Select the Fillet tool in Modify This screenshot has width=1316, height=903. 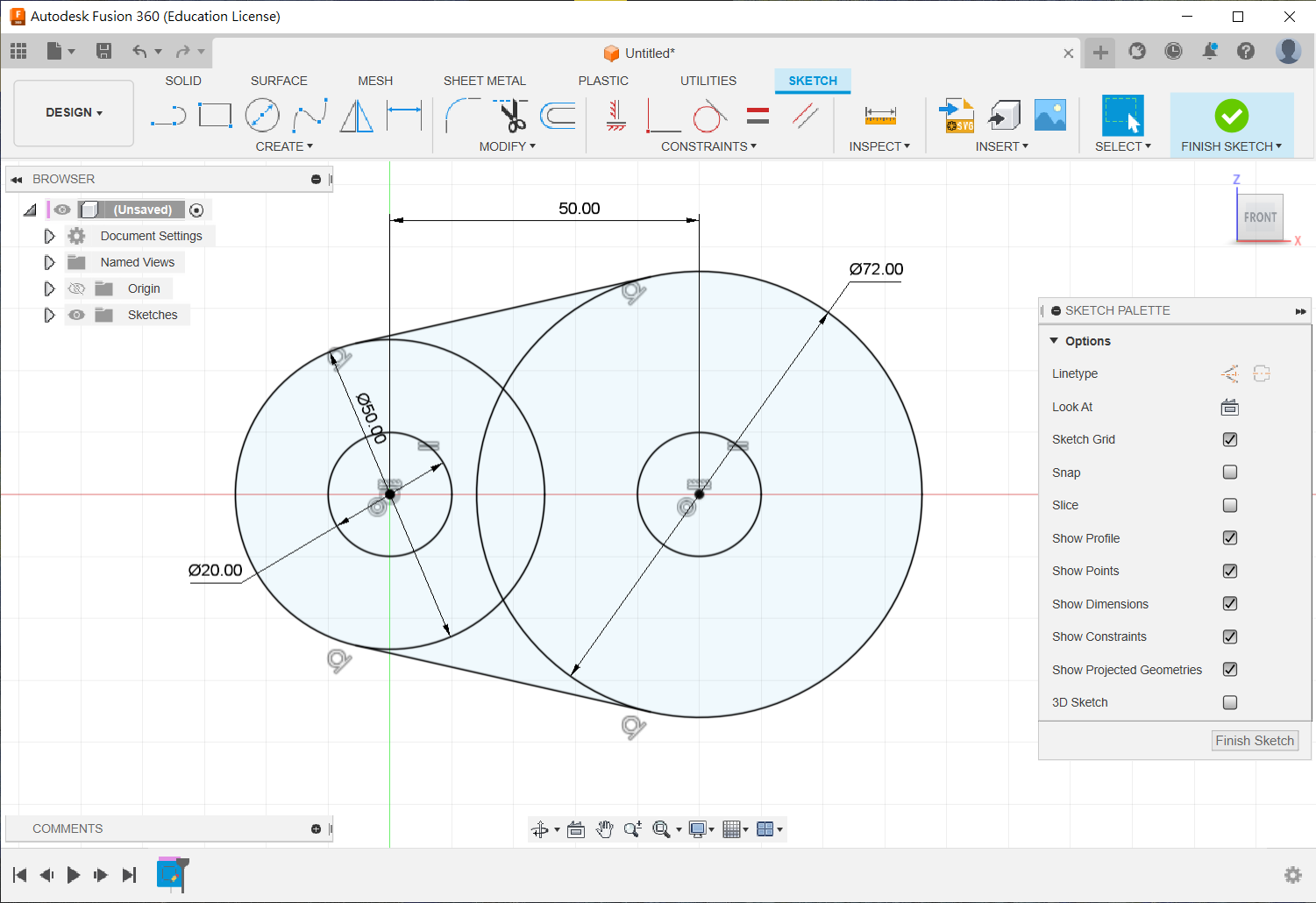click(463, 116)
